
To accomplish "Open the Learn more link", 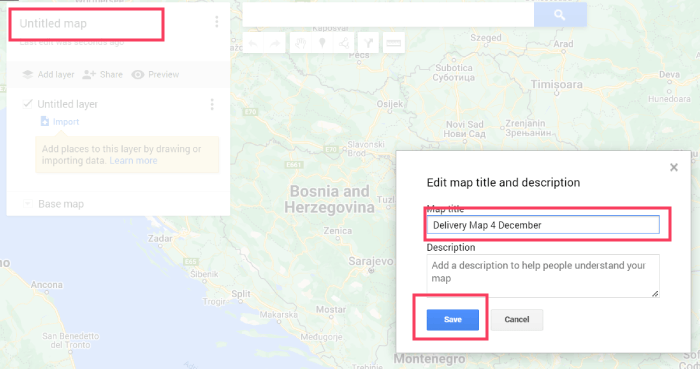I will 133,161.
